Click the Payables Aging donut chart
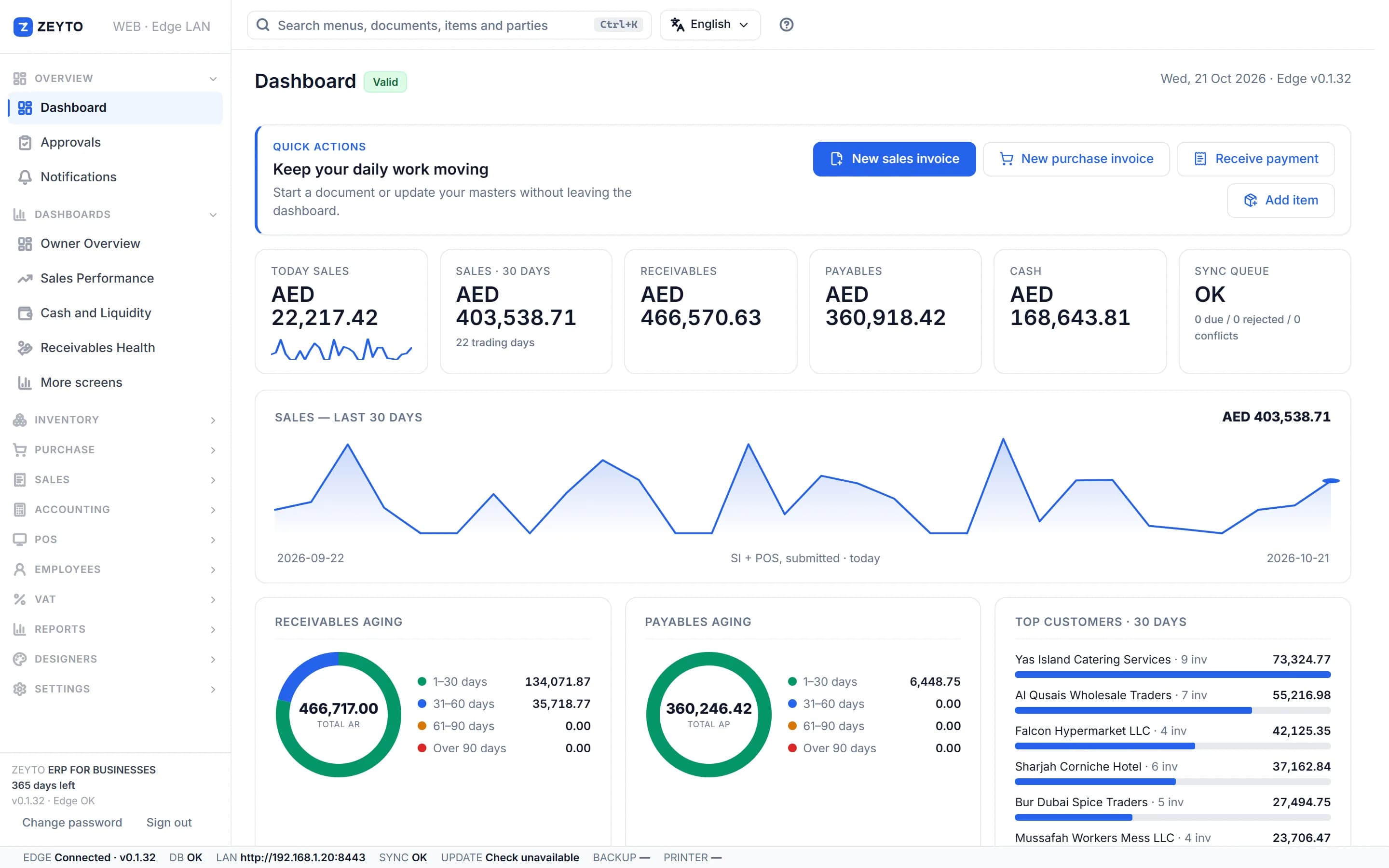Screen dimensions: 1389x868 point(708,715)
